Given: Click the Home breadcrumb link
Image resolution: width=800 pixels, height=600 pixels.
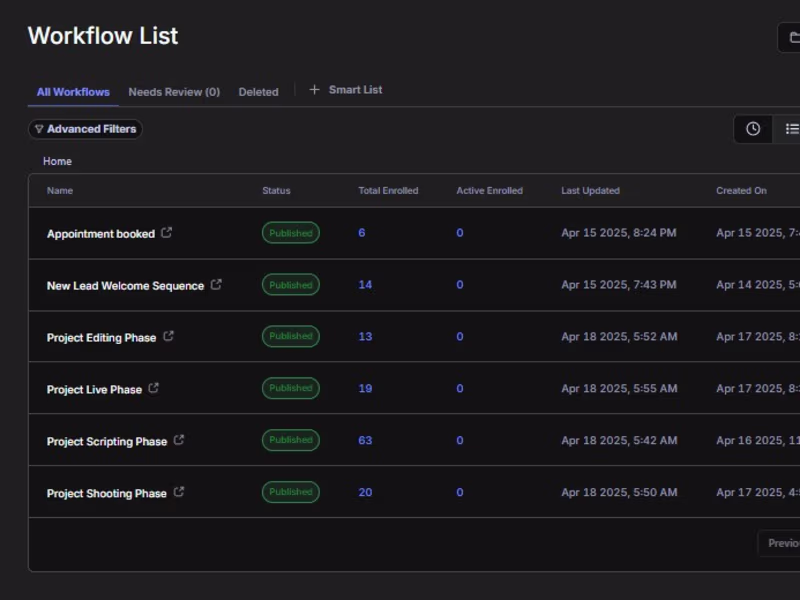Looking at the screenshot, I should coord(57,161).
